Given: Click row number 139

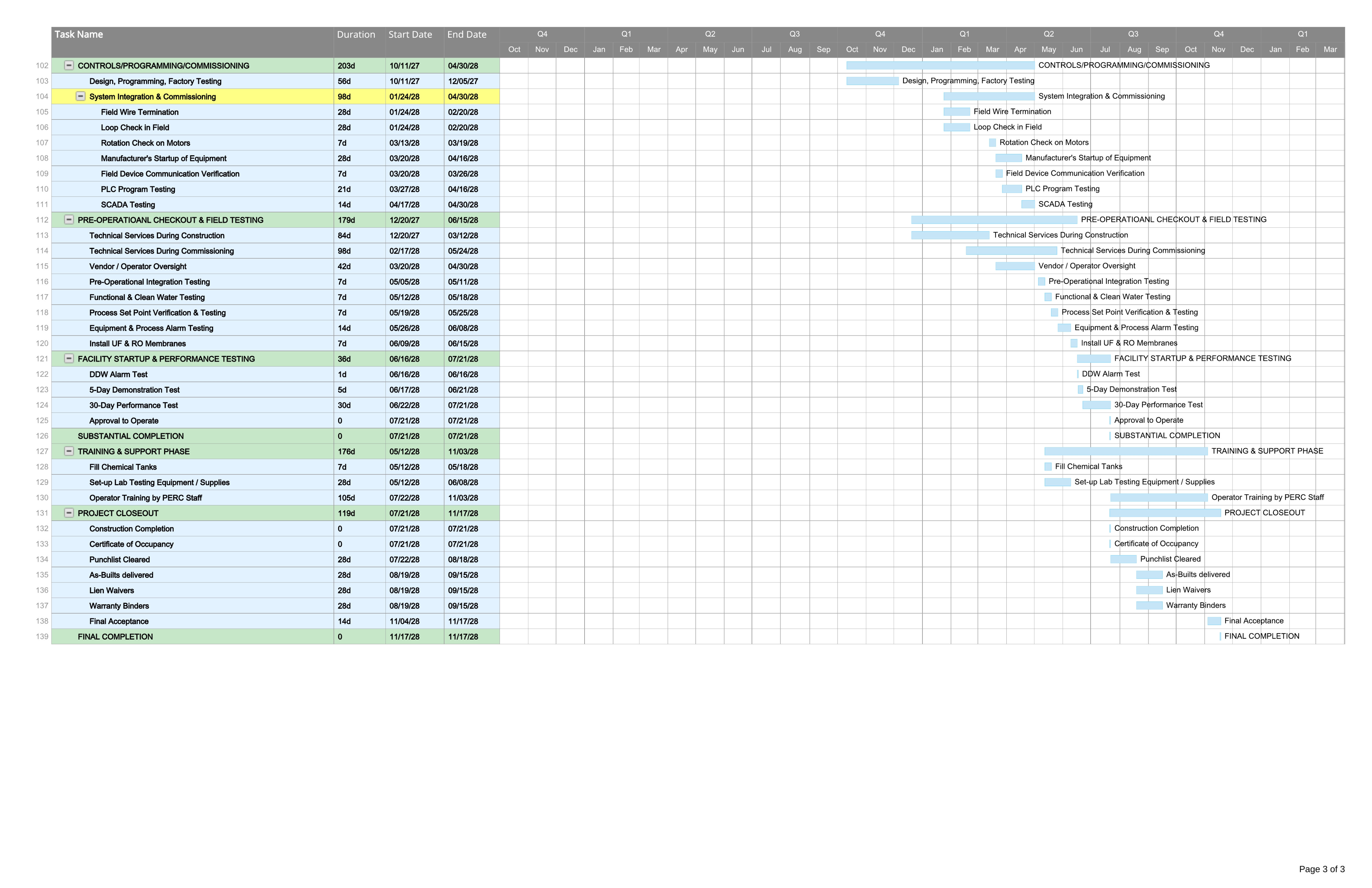Looking at the screenshot, I should (x=42, y=637).
